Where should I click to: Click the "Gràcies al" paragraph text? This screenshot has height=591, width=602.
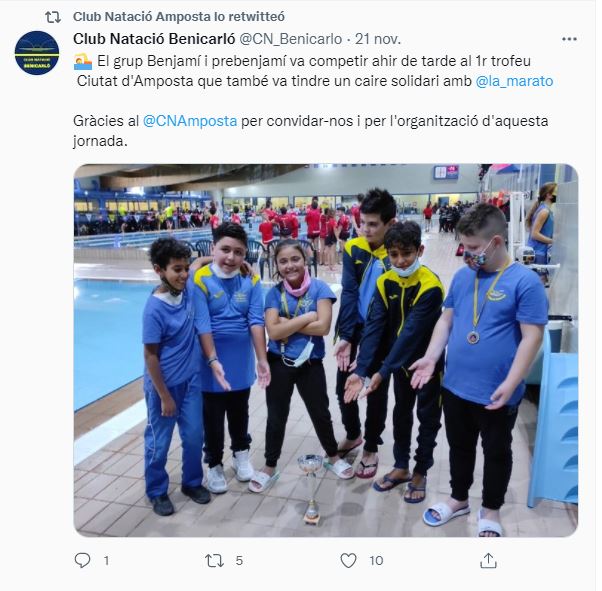(311, 131)
